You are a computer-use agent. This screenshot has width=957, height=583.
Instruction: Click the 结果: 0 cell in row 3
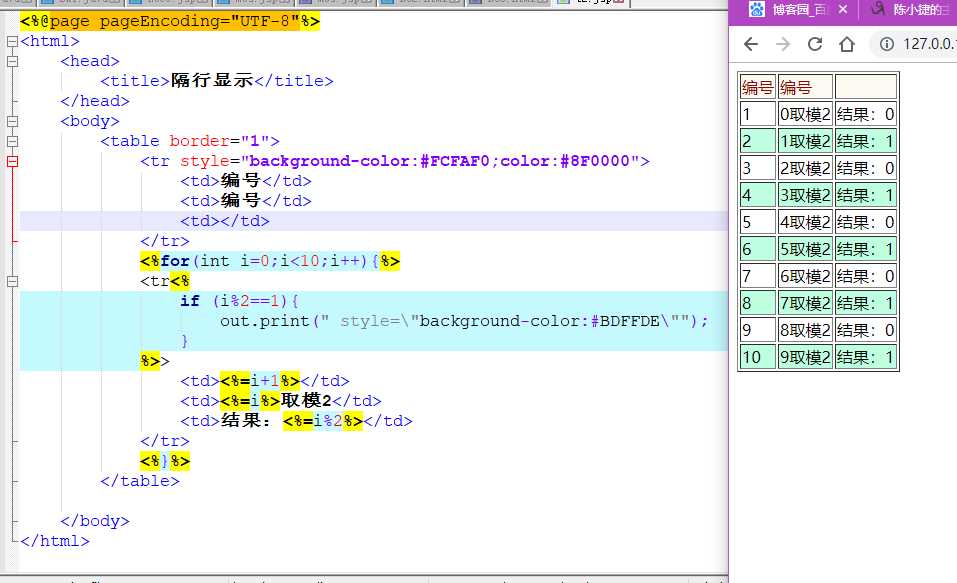coord(865,168)
